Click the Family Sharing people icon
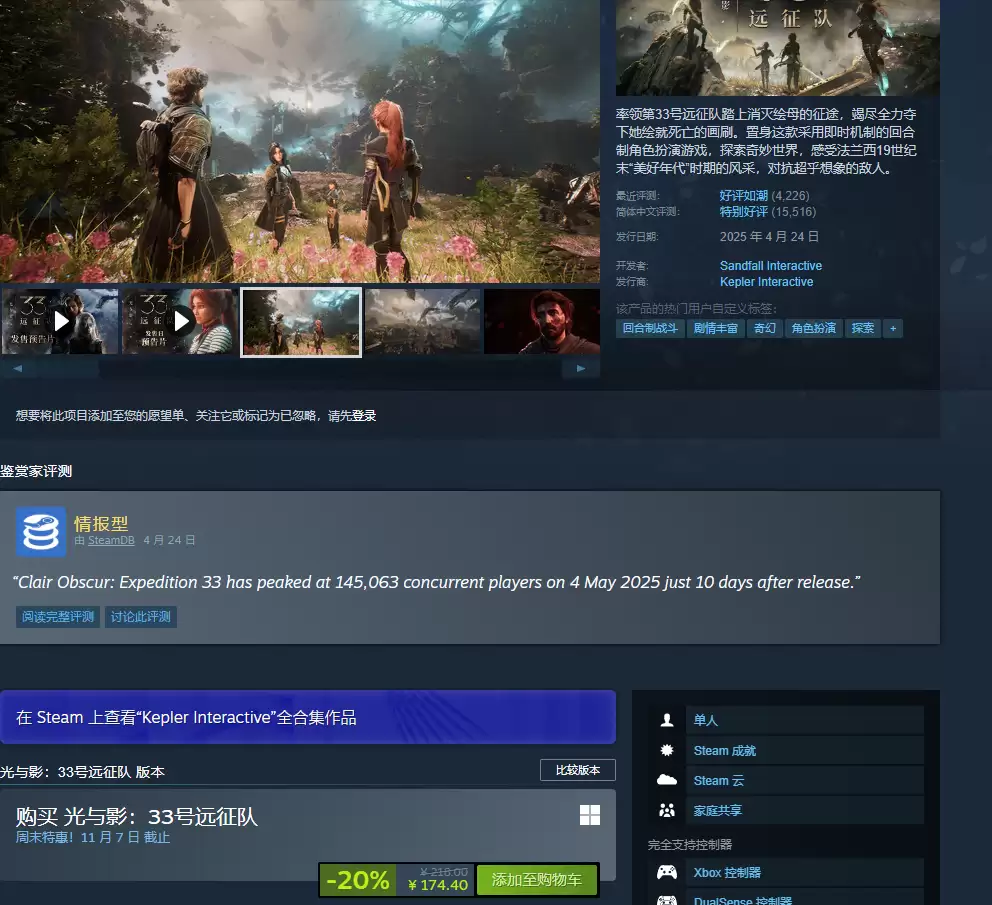This screenshot has height=905, width=992. click(667, 810)
